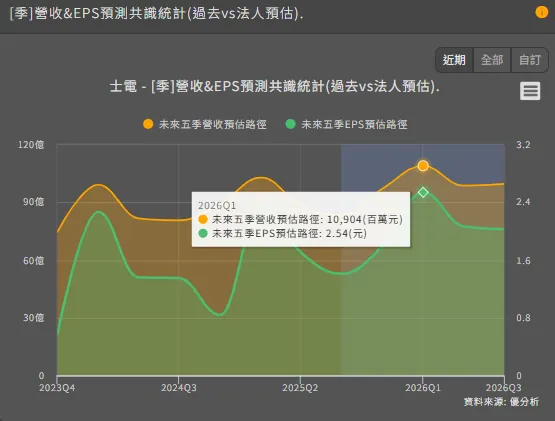Click the 1.6 right axis label
The width and height of the screenshot is (555, 421).
pyautogui.click(x=523, y=261)
